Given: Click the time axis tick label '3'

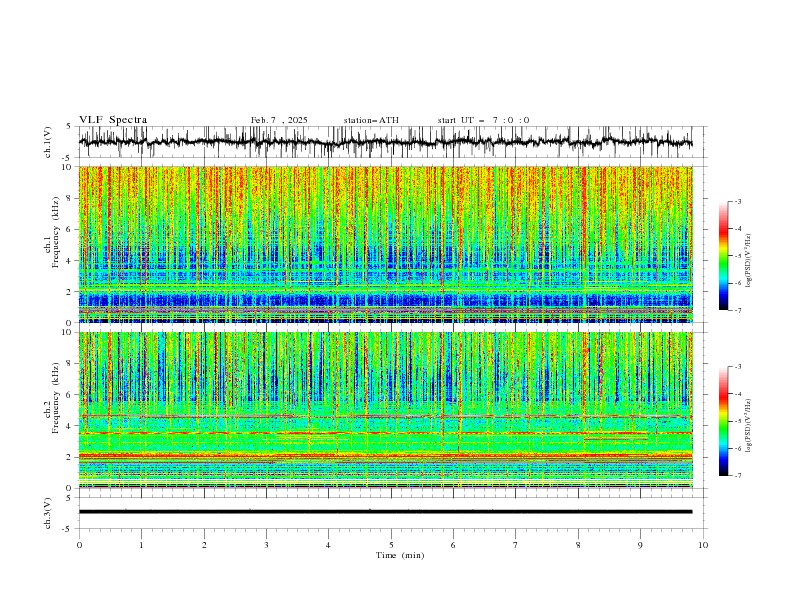Looking at the screenshot, I should [x=266, y=545].
